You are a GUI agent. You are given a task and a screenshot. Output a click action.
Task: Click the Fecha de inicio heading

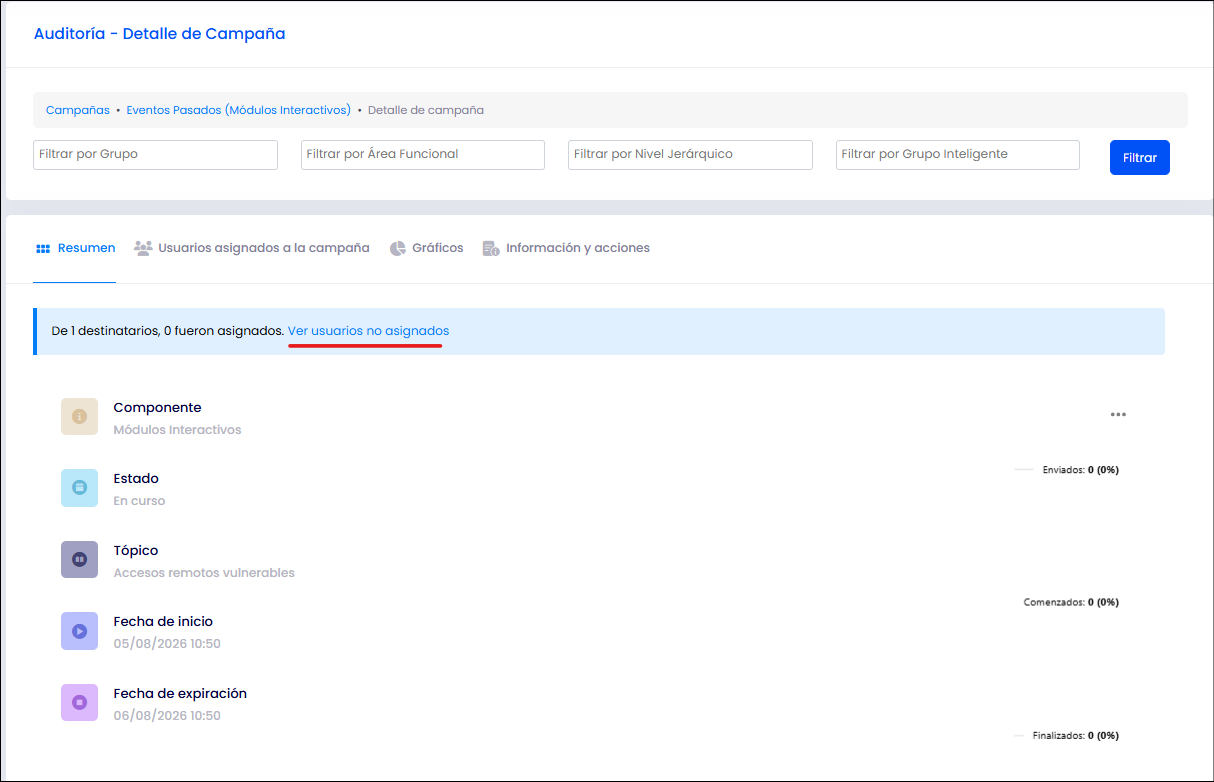click(163, 622)
